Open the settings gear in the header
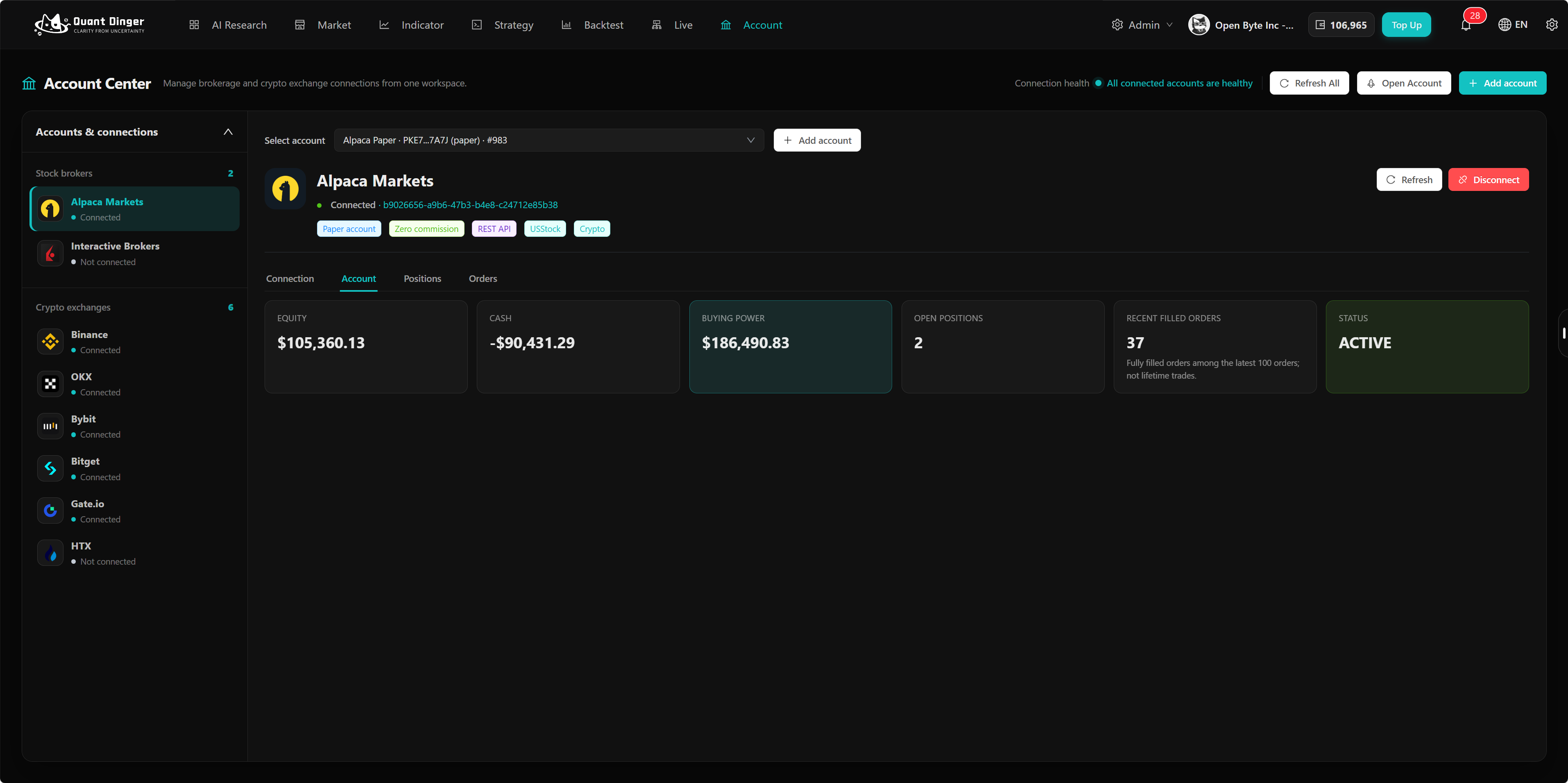This screenshot has width=1568, height=783. (x=1552, y=25)
